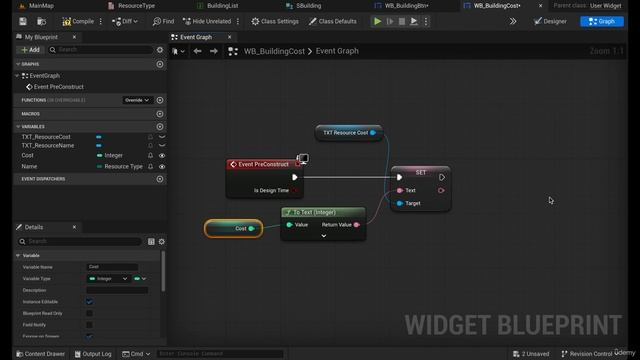Screen dimensions: 640x360
Task: Add a new graph with plus icon
Action: tap(160, 64)
